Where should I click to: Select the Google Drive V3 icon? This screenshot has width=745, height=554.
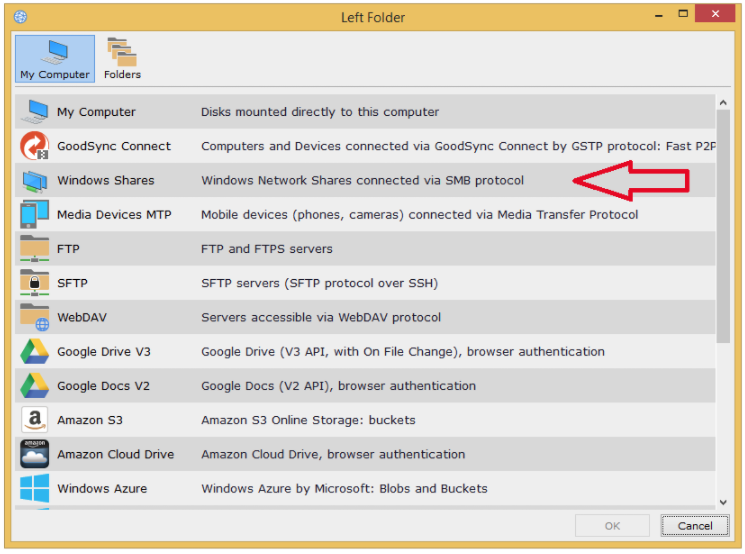[34, 352]
